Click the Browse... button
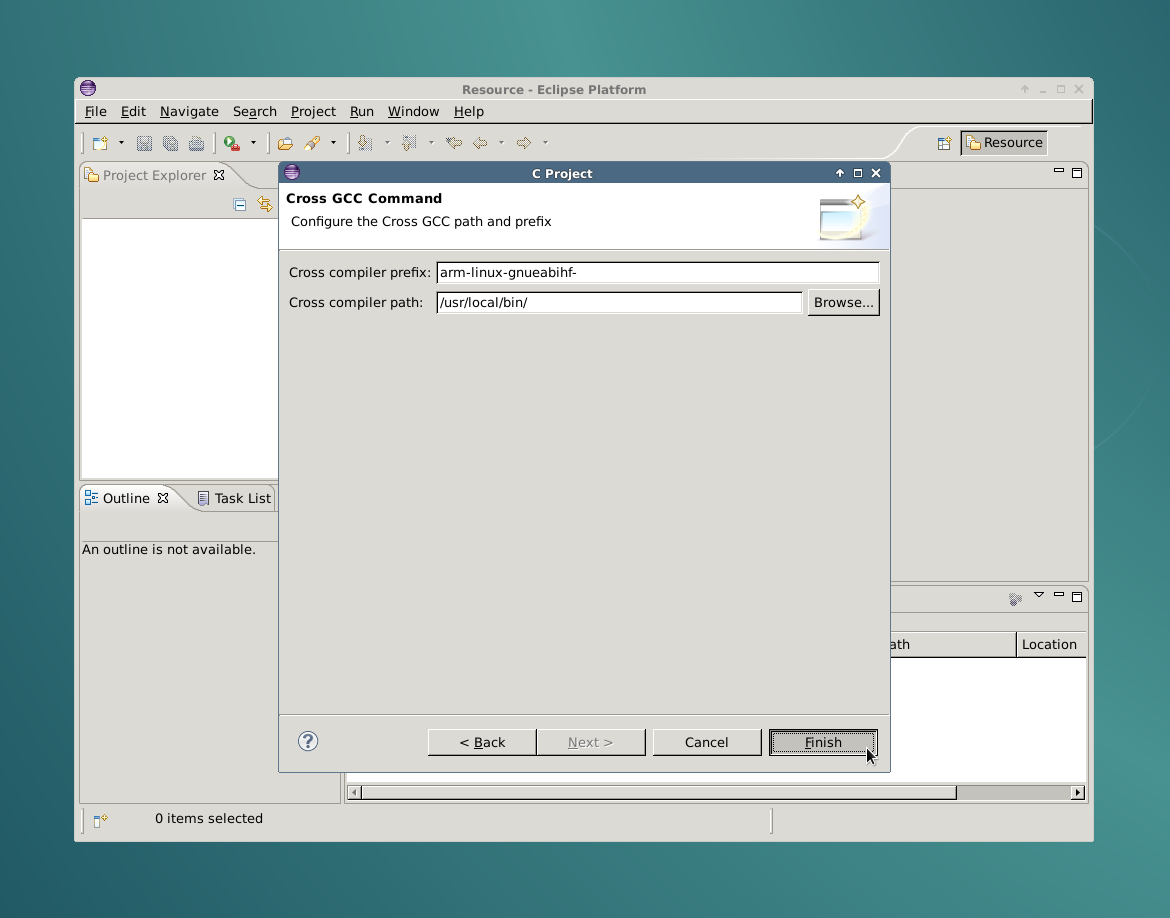This screenshot has height=918, width=1170. point(843,302)
